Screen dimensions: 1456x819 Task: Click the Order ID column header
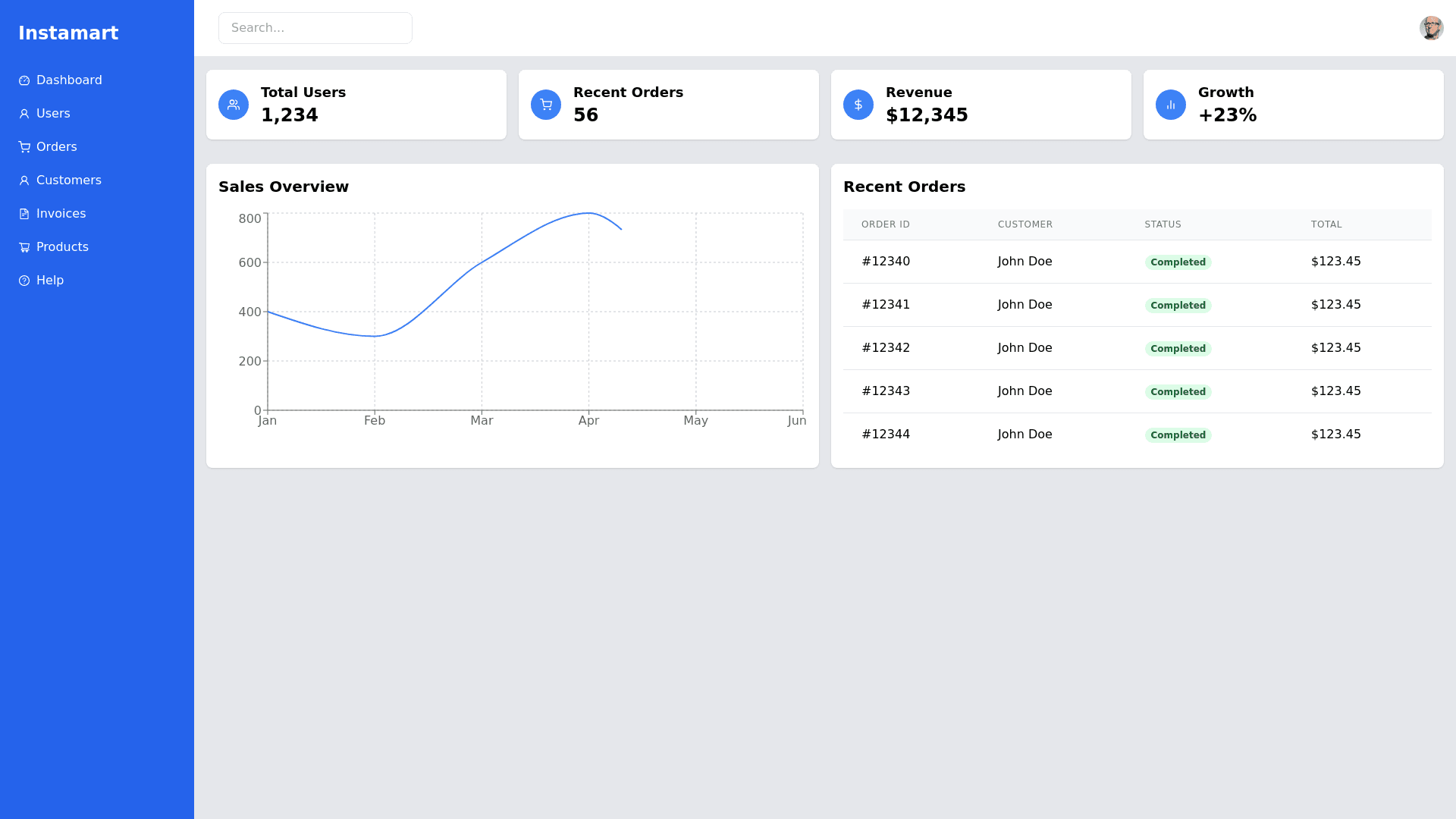pos(885,224)
